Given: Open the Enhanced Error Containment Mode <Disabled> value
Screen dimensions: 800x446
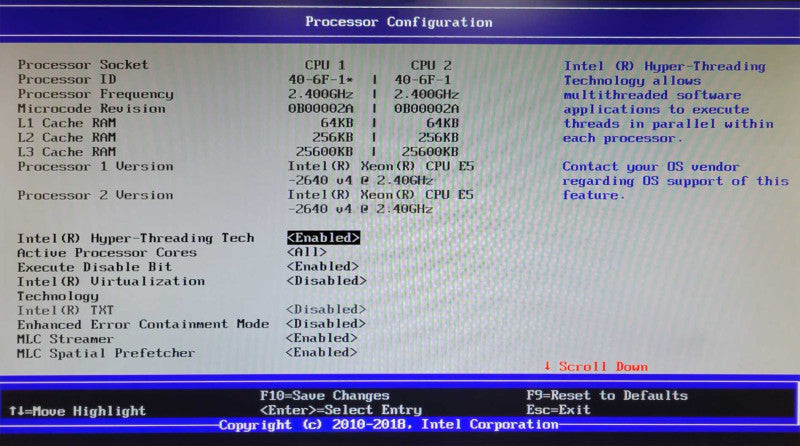Looking at the screenshot, I should [x=326, y=324].
